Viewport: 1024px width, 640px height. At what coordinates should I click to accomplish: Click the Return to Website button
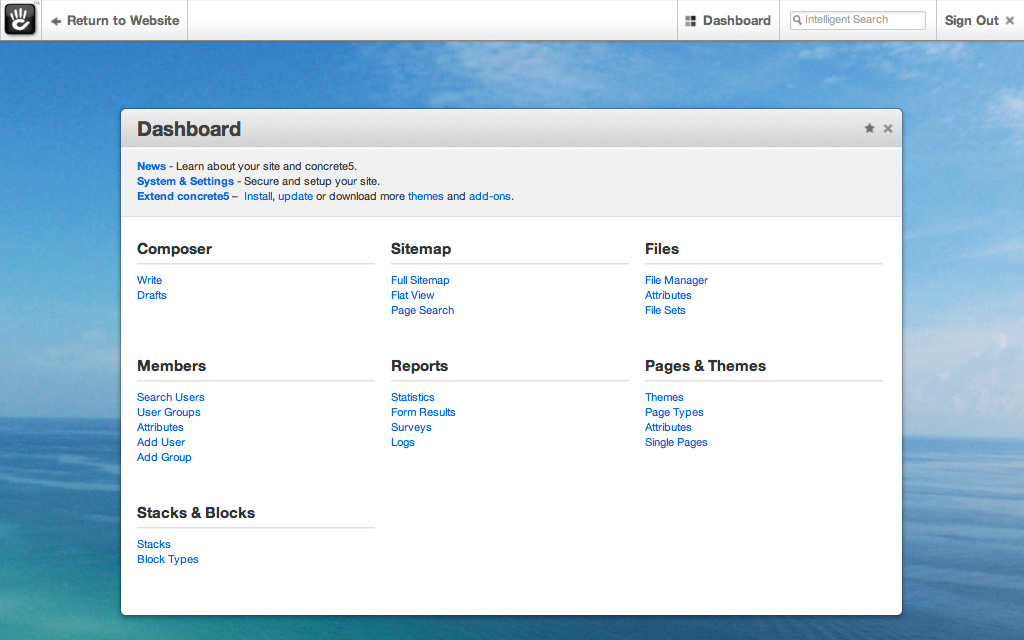(115, 20)
